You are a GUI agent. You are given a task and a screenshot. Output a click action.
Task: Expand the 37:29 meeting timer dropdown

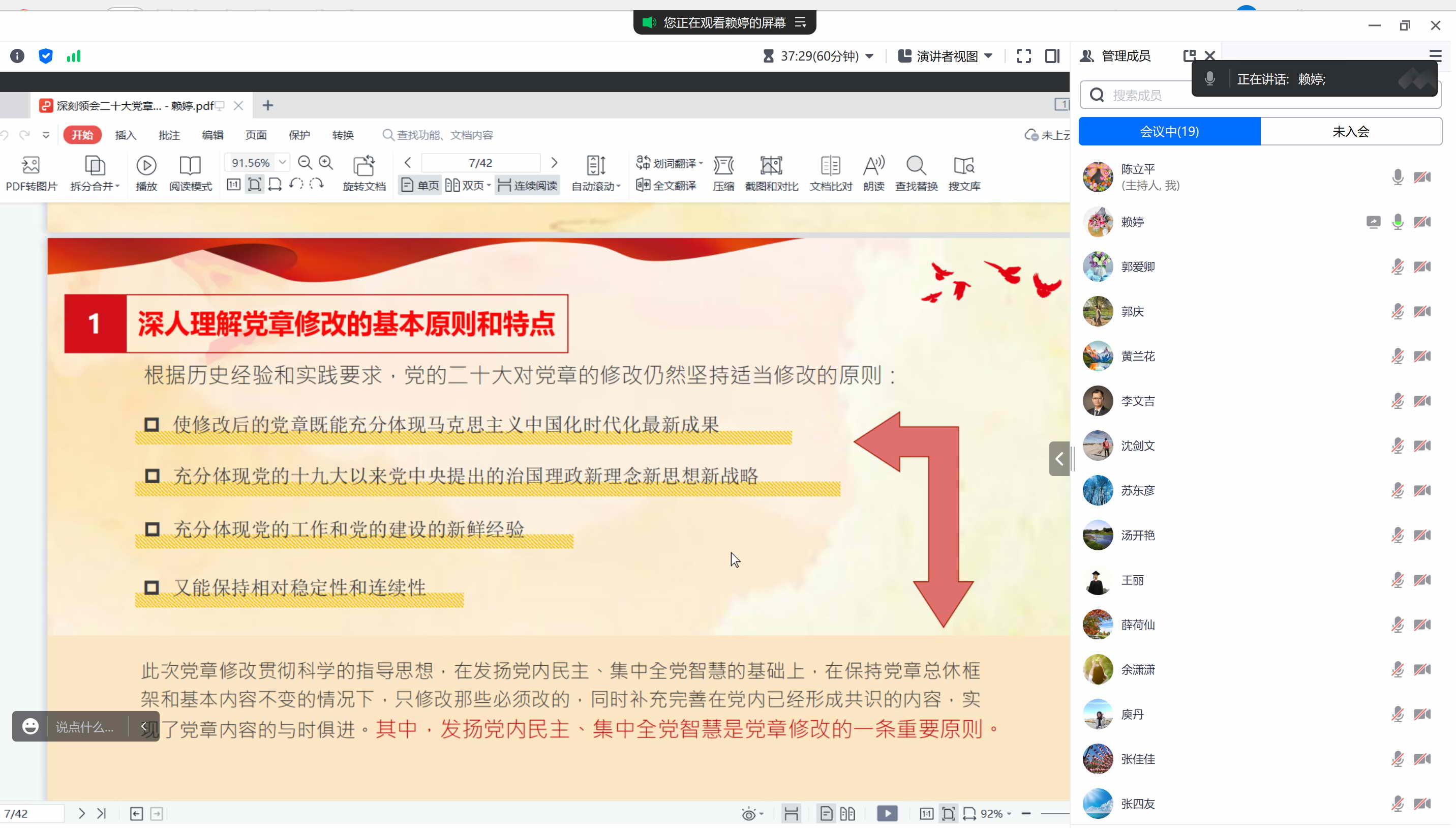[x=869, y=56]
